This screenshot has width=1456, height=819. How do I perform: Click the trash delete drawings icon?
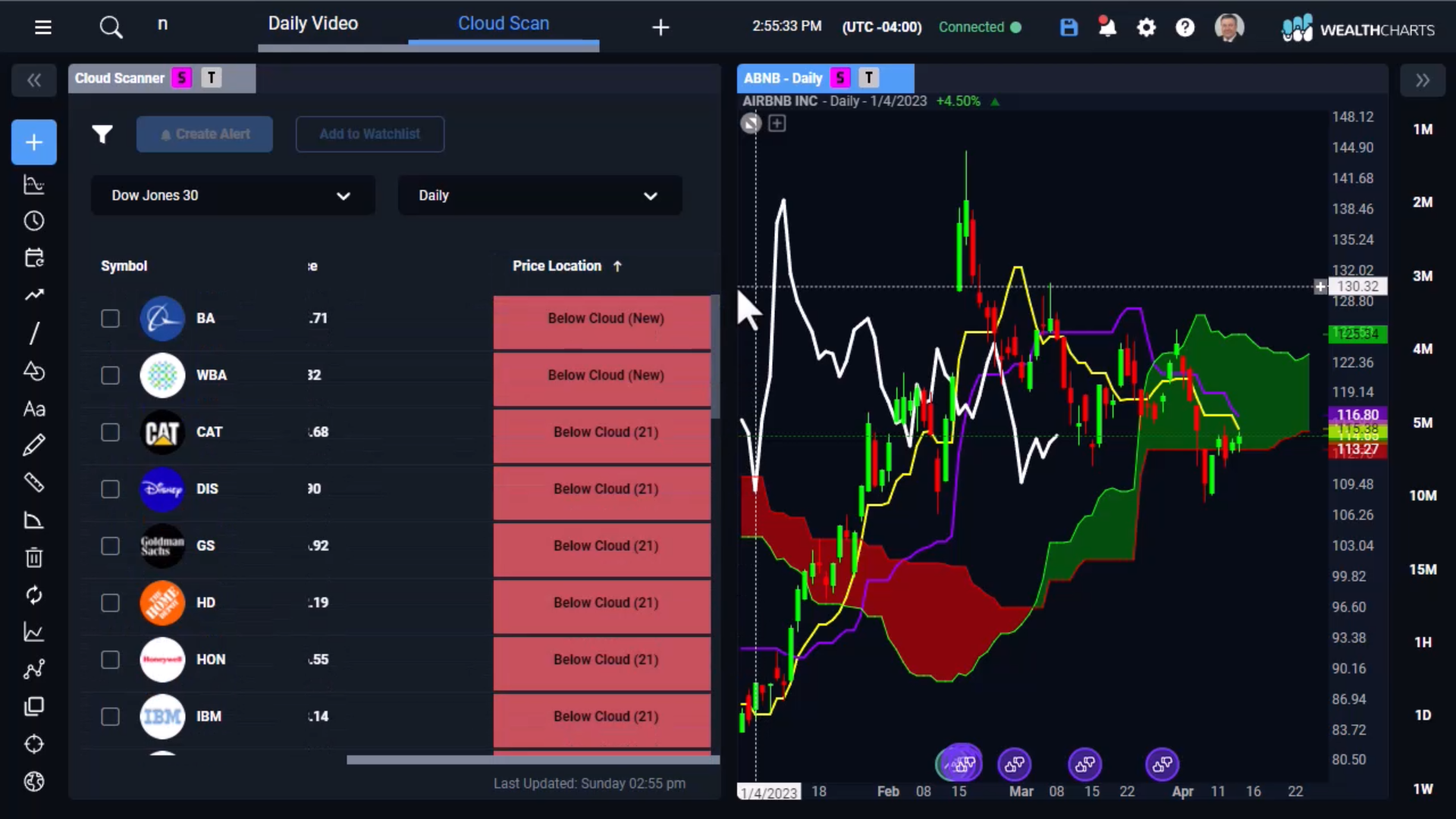[x=34, y=557]
